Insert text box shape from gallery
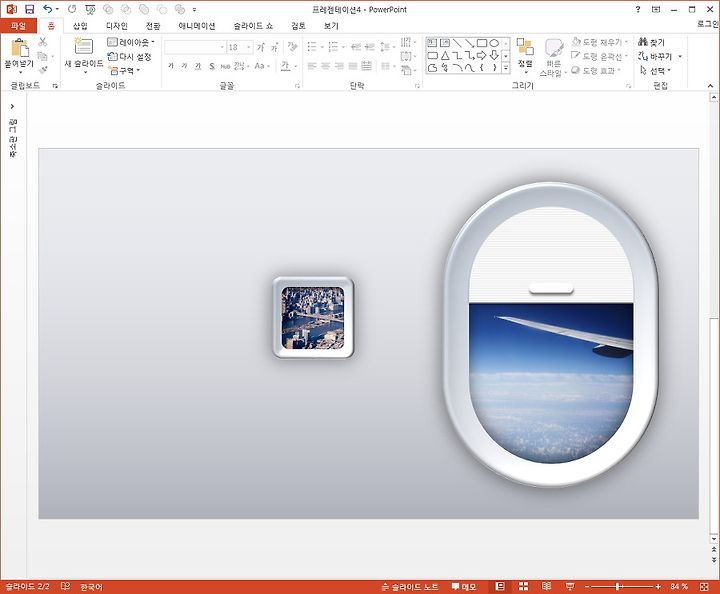The image size is (720, 594). [x=432, y=43]
